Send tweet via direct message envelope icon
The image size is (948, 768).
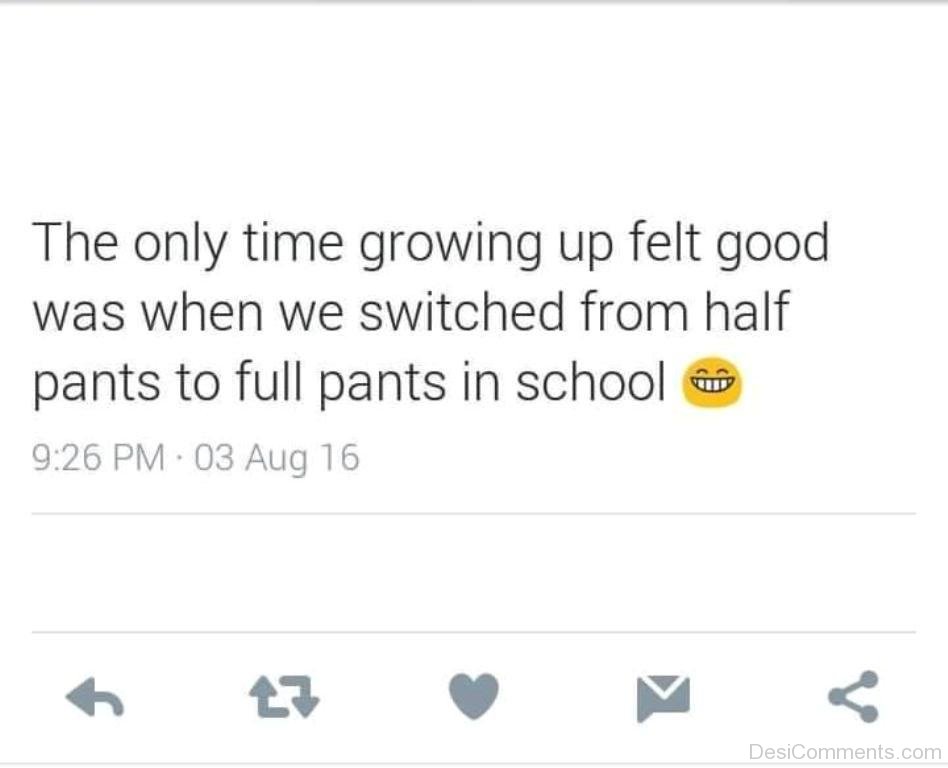pyautogui.click(x=663, y=698)
